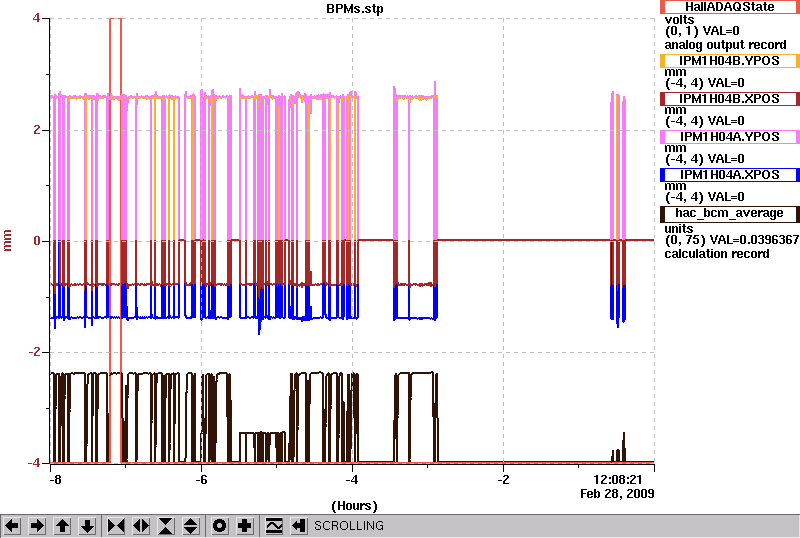
Task: Click the vertical 'mm' y-axis label
Action: coord(7,240)
